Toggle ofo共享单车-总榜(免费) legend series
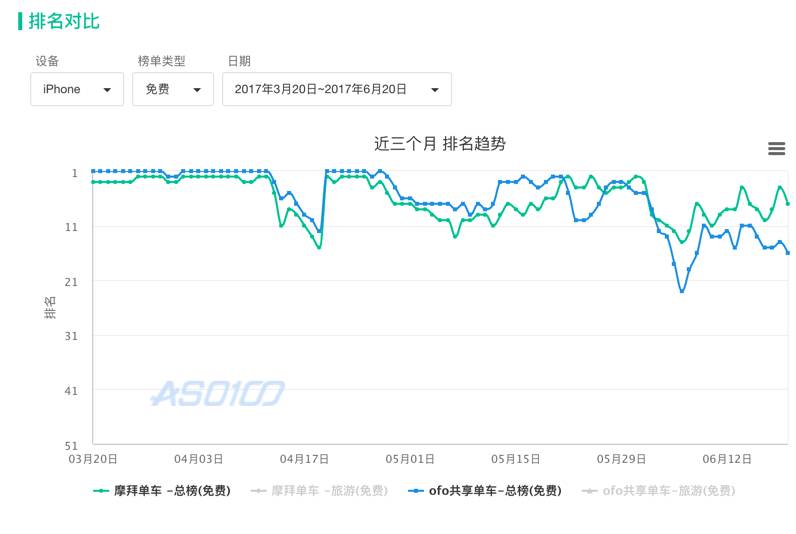The width and height of the screenshot is (796, 534). [x=485, y=491]
